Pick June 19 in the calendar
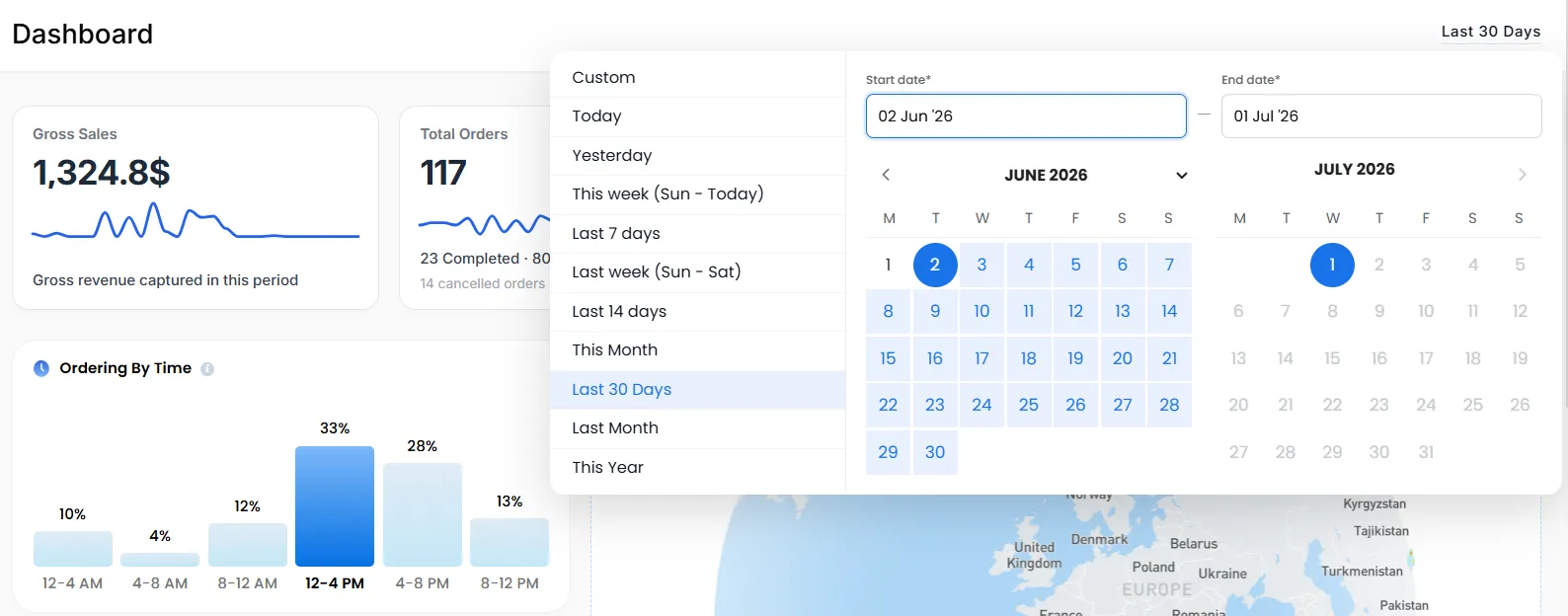This screenshot has width=1568, height=616. (x=1075, y=358)
